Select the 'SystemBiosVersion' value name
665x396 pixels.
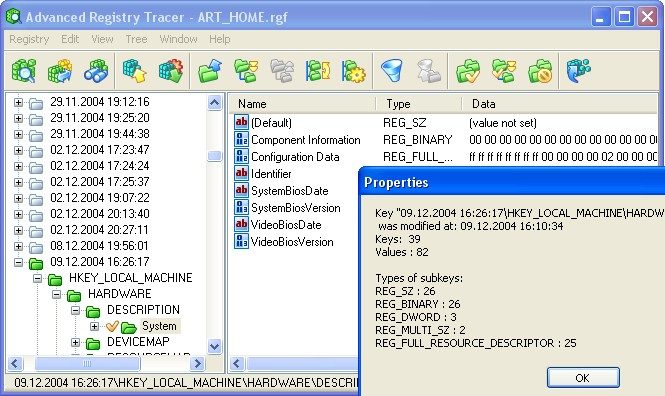coord(296,208)
